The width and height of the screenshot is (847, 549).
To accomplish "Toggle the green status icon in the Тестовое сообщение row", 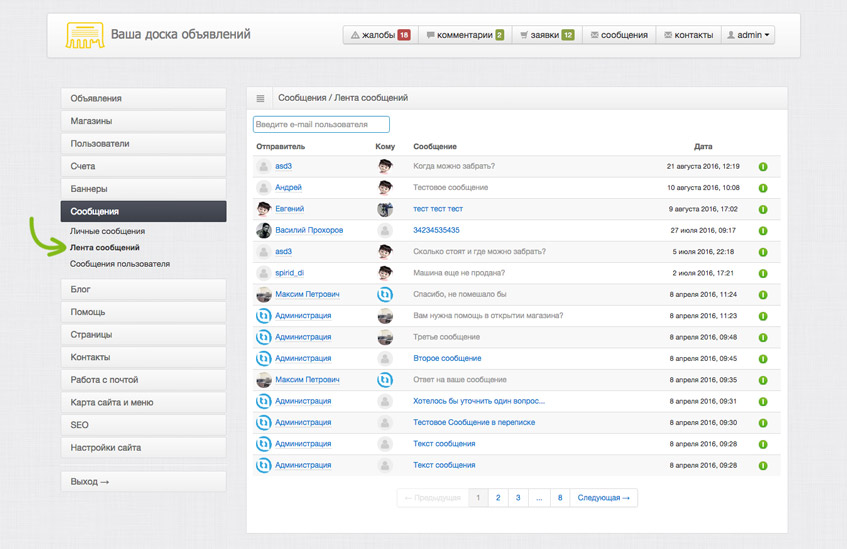I will (763, 188).
